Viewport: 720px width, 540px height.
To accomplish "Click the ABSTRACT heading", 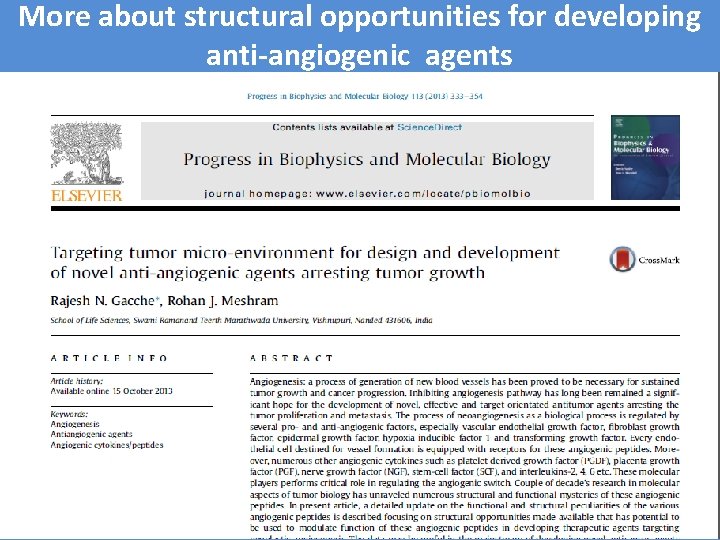I will tap(292, 358).
